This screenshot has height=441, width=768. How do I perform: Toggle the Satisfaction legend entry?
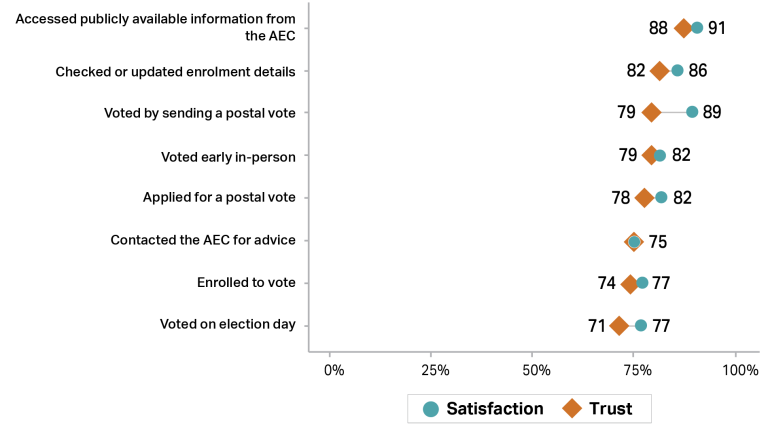(483, 408)
